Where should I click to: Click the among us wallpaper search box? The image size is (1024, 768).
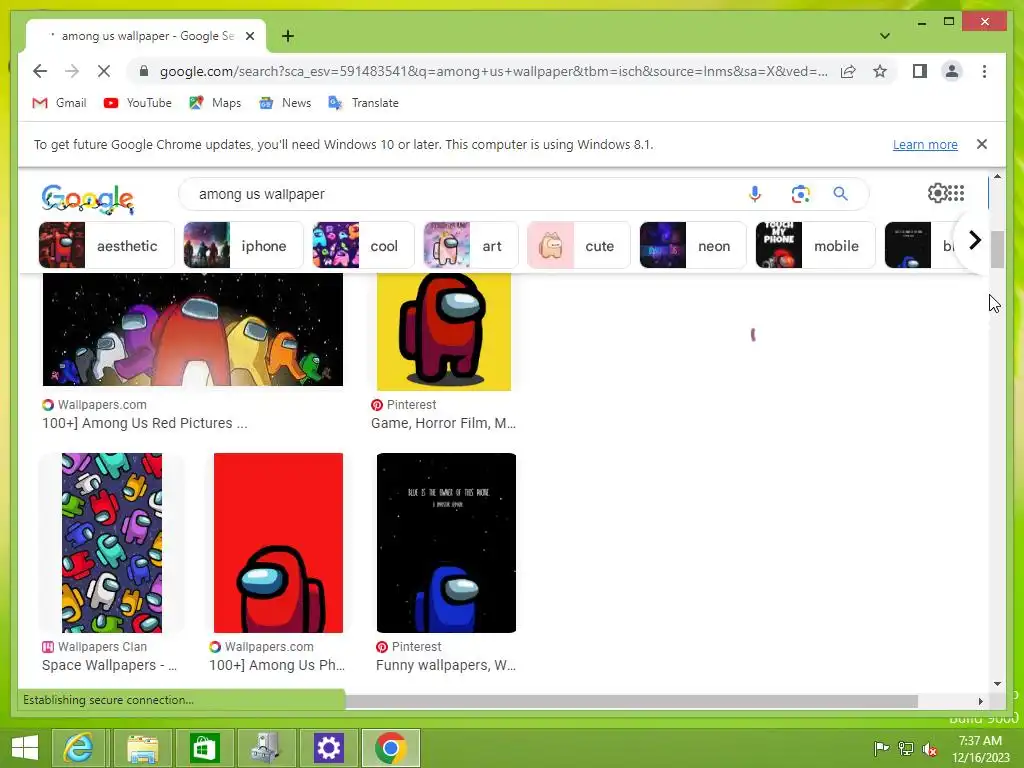click(x=457, y=194)
